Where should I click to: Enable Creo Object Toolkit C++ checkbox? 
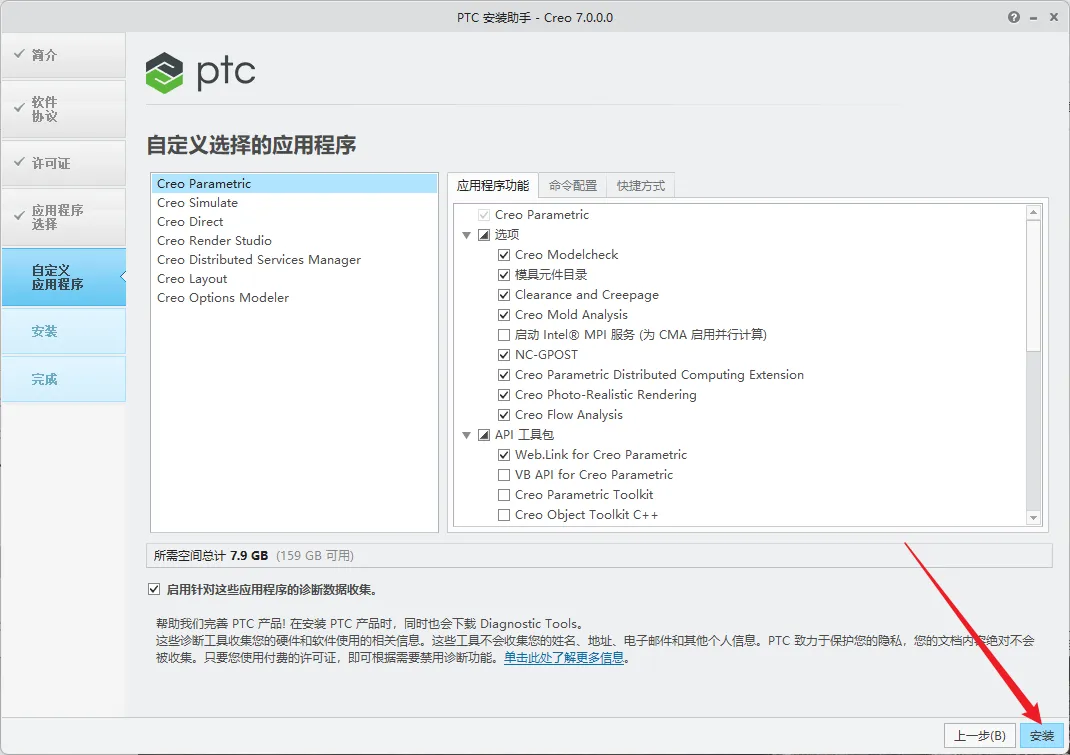click(504, 515)
